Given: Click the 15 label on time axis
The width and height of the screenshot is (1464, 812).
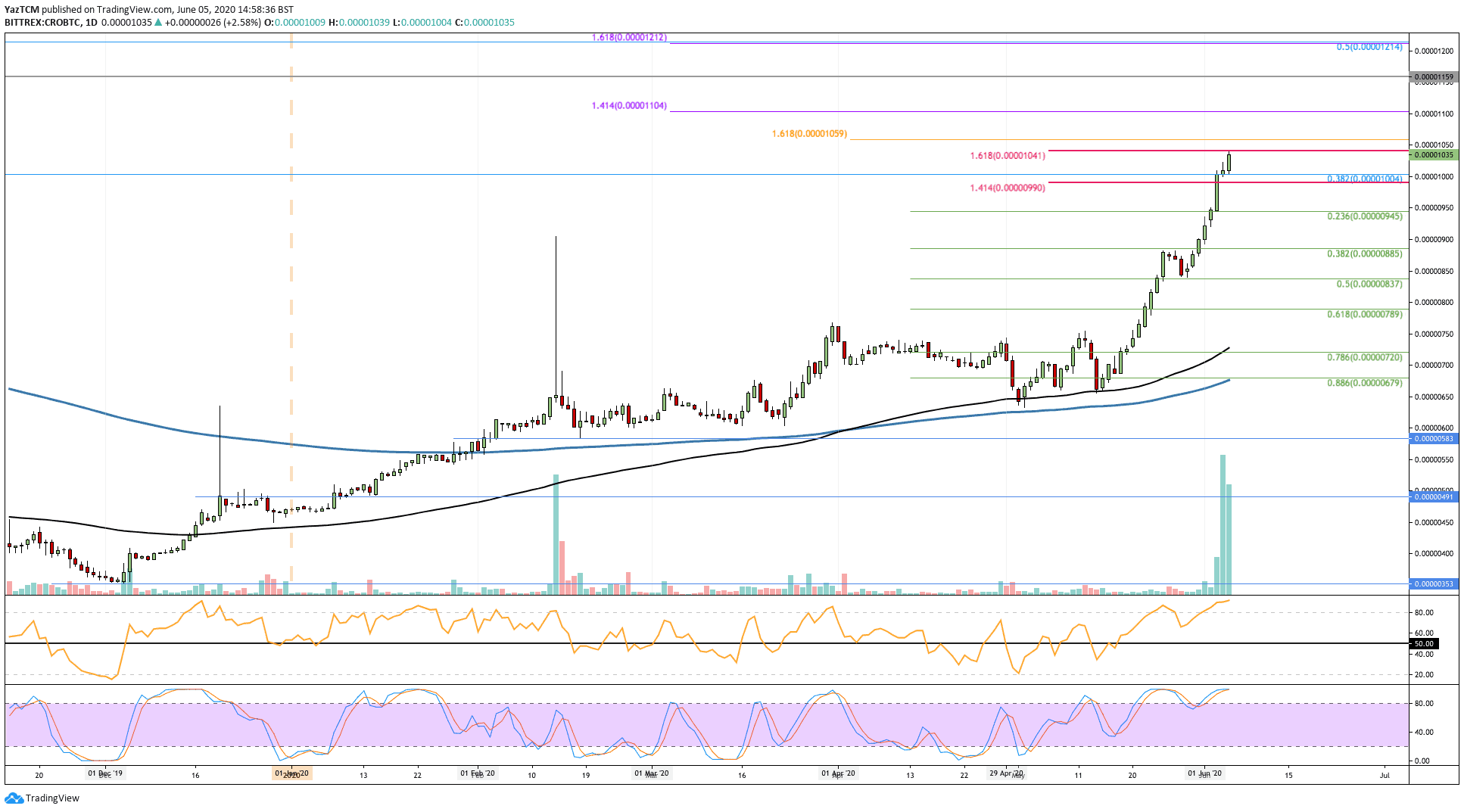Looking at the screenshot, I should (1289, 775).
